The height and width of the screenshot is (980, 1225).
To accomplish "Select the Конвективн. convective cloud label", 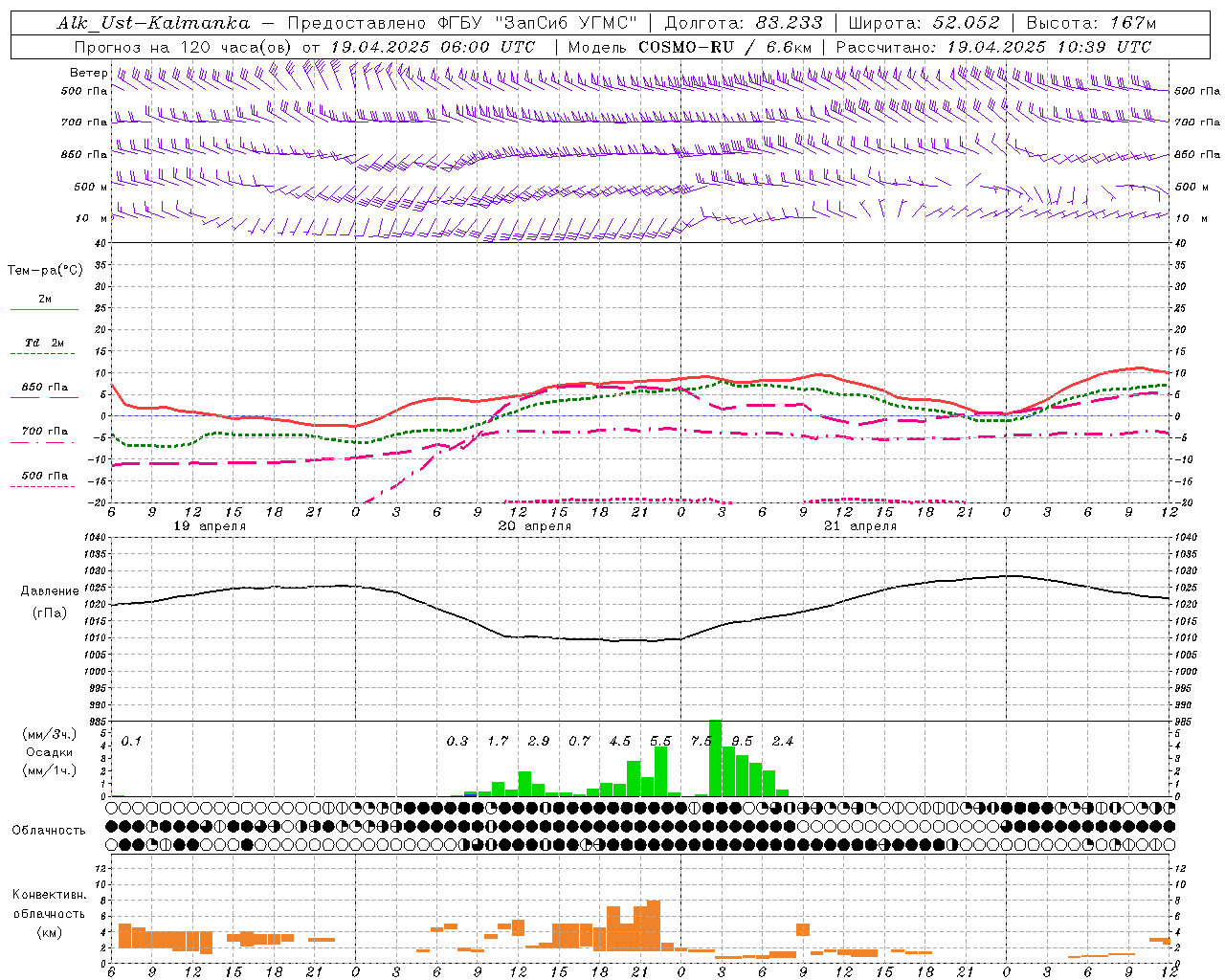I will (x=49, y=895).
